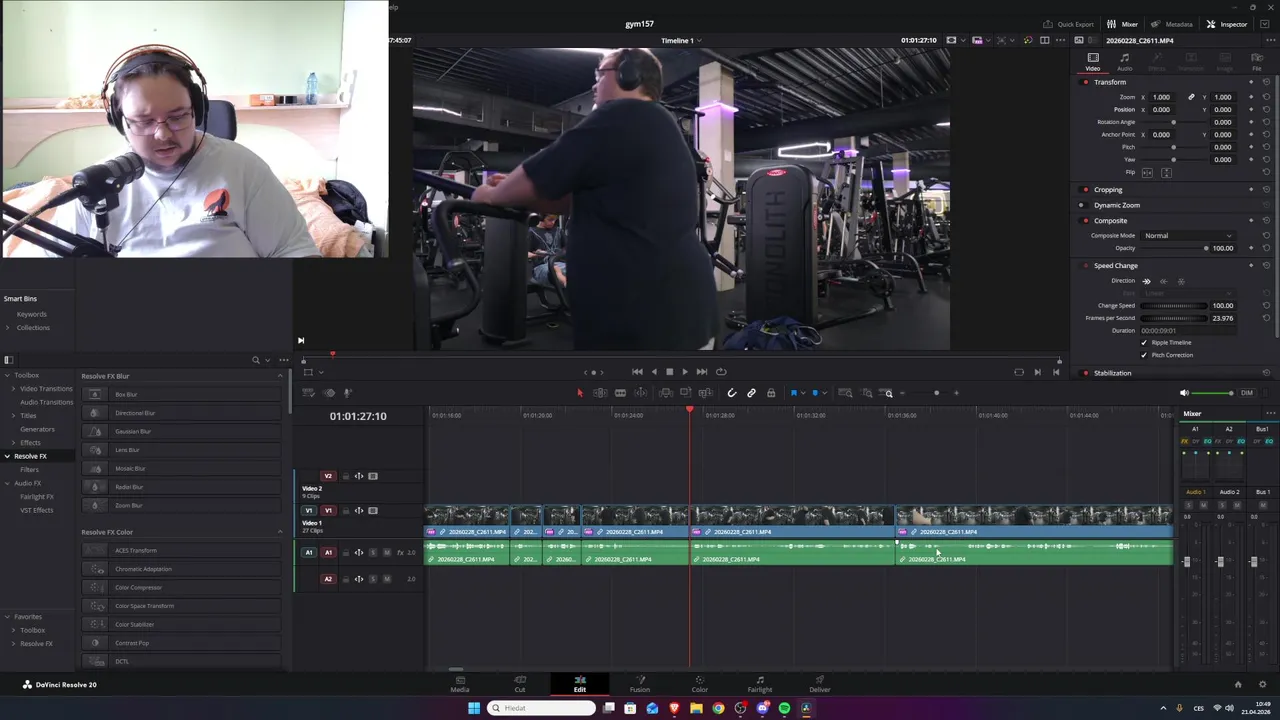Toggle the Stabilization section switch
Image resolution: width=1280 pixels, height=720 pixels.
(x=1086, y=373)
